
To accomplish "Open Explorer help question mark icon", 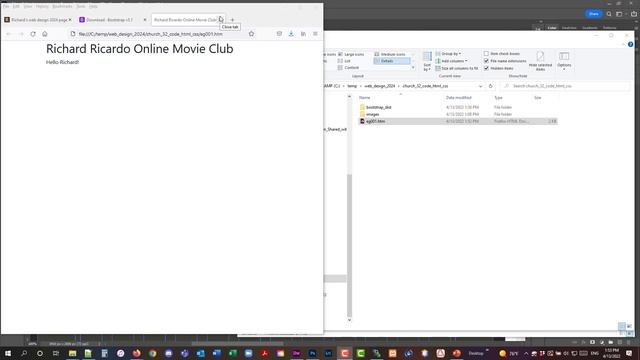I will (x=631, y=44).
